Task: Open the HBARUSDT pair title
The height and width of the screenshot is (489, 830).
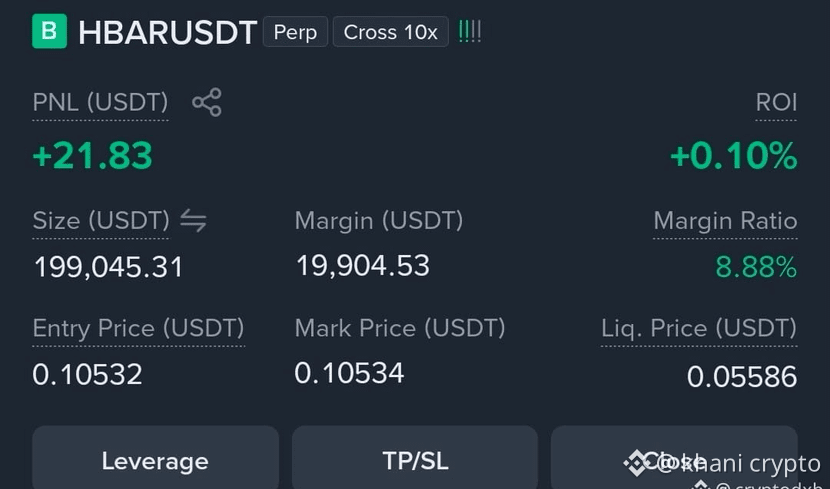Action: pos(167,32)
